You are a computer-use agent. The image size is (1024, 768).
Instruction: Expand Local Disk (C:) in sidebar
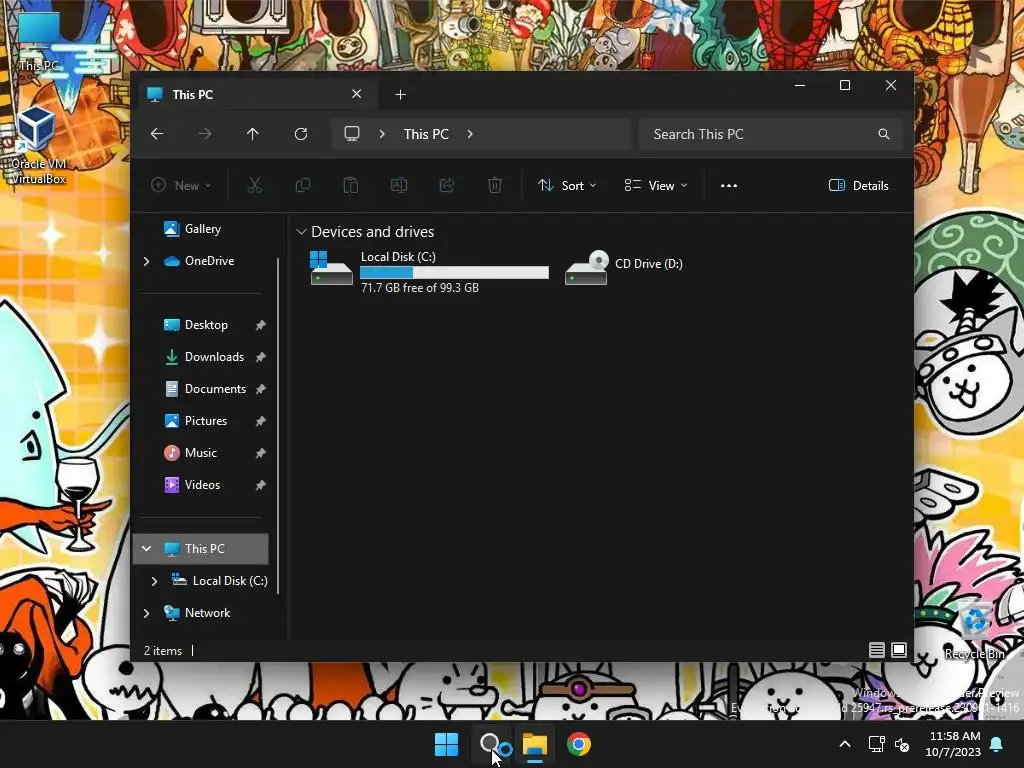154,581
